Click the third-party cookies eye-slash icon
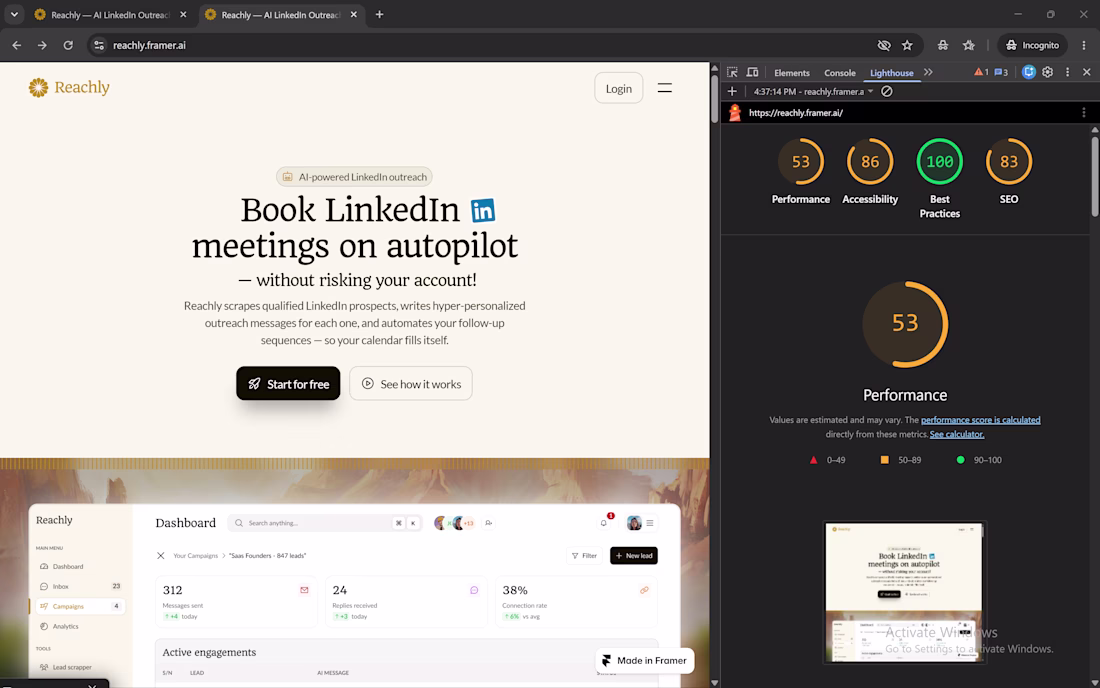This screenshot has height=688, width=1100. pyautogui.click(x=884, y=45)
